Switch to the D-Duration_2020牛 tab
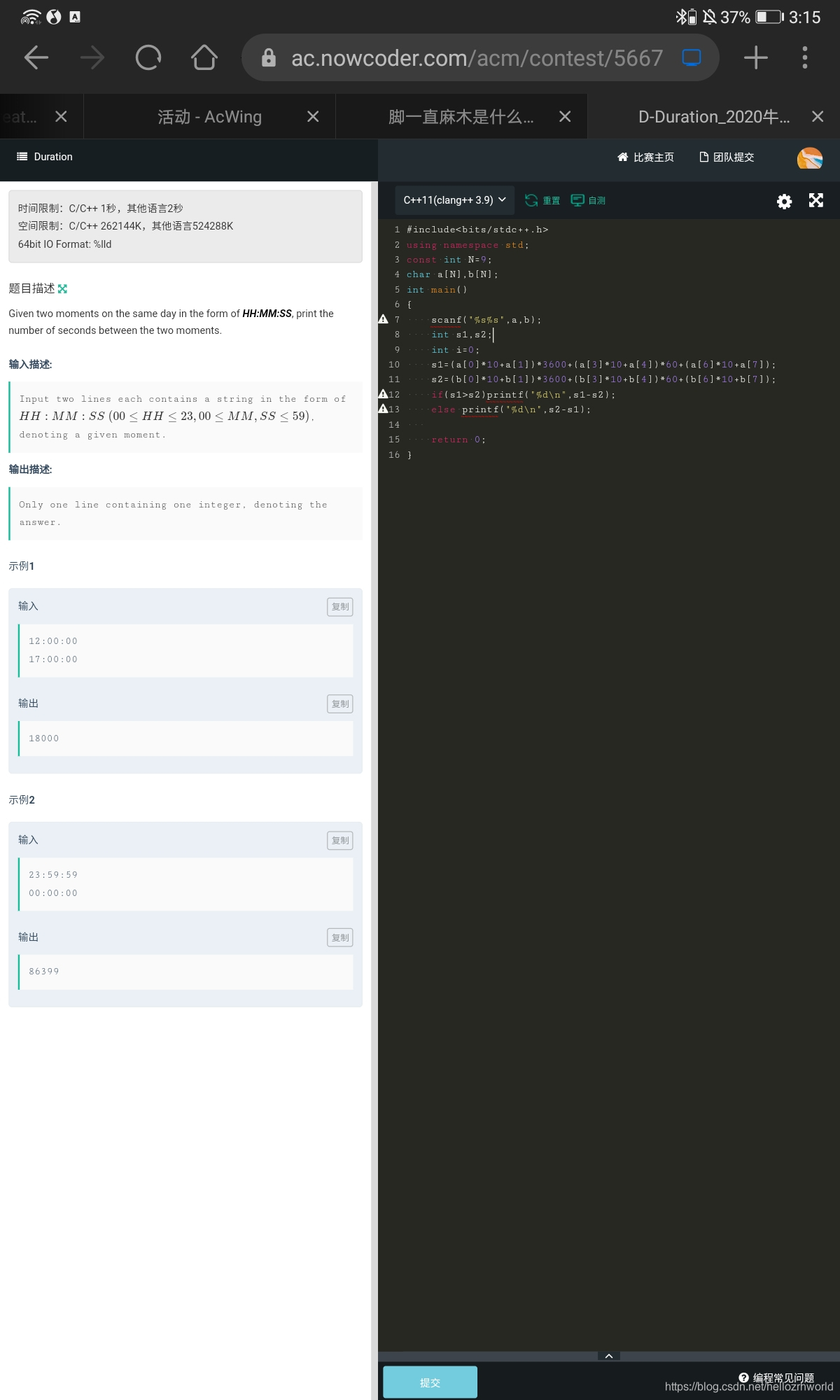Image resolution: width=840 pixels, height=1400 pixels. pyautogui.click(x=714, y=117)
